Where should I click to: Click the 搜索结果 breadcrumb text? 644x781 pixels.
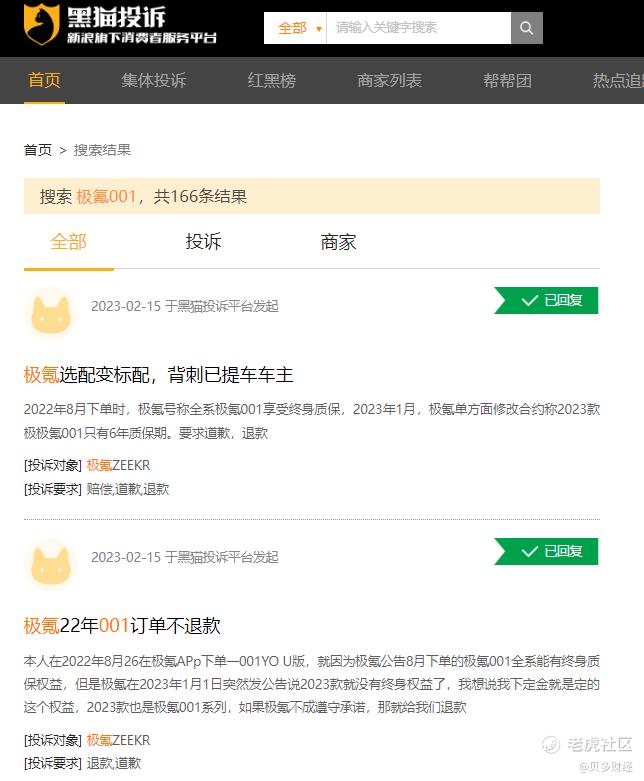tap(102, 150)
